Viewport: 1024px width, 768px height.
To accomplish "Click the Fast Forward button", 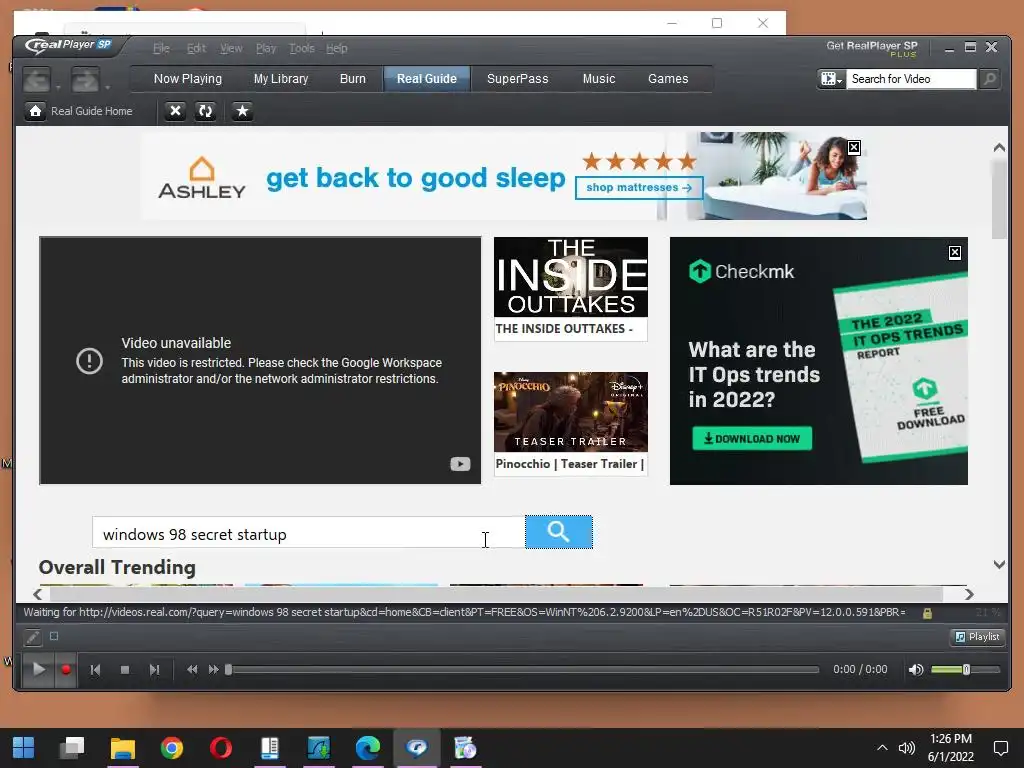I will [x=214, y=669].
